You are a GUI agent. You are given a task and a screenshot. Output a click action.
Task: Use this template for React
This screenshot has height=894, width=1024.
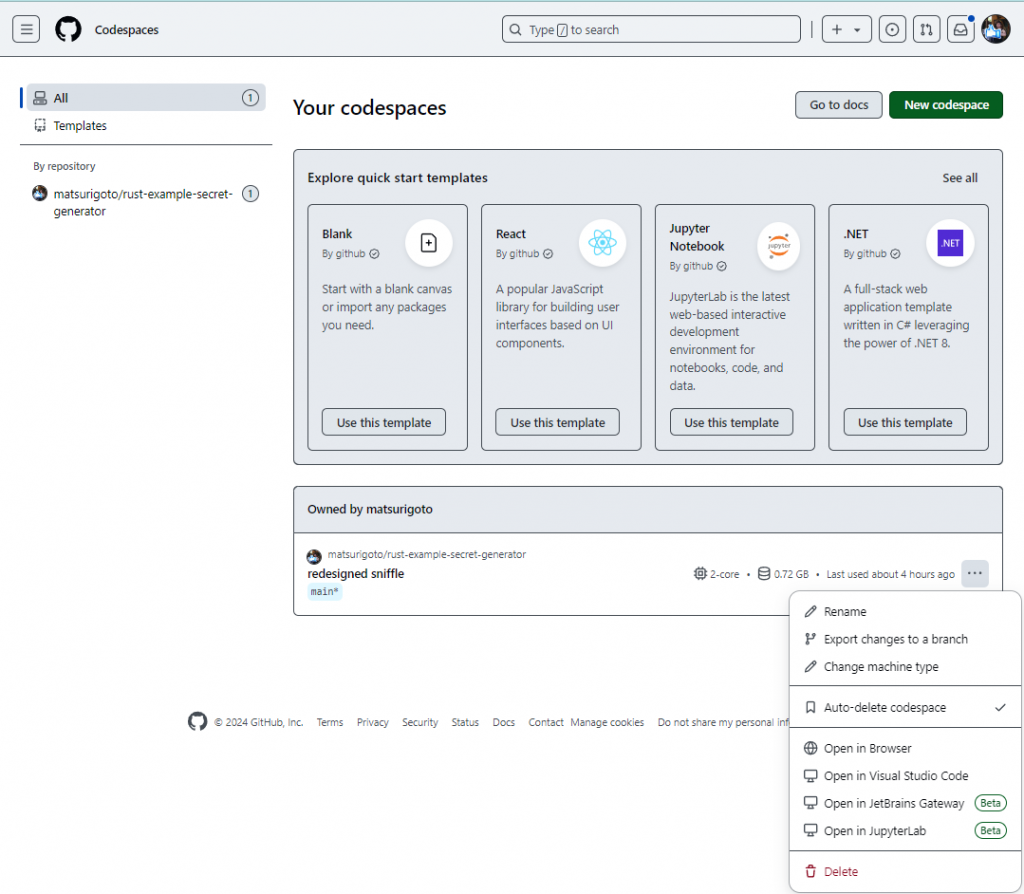(x=557, y=422)
